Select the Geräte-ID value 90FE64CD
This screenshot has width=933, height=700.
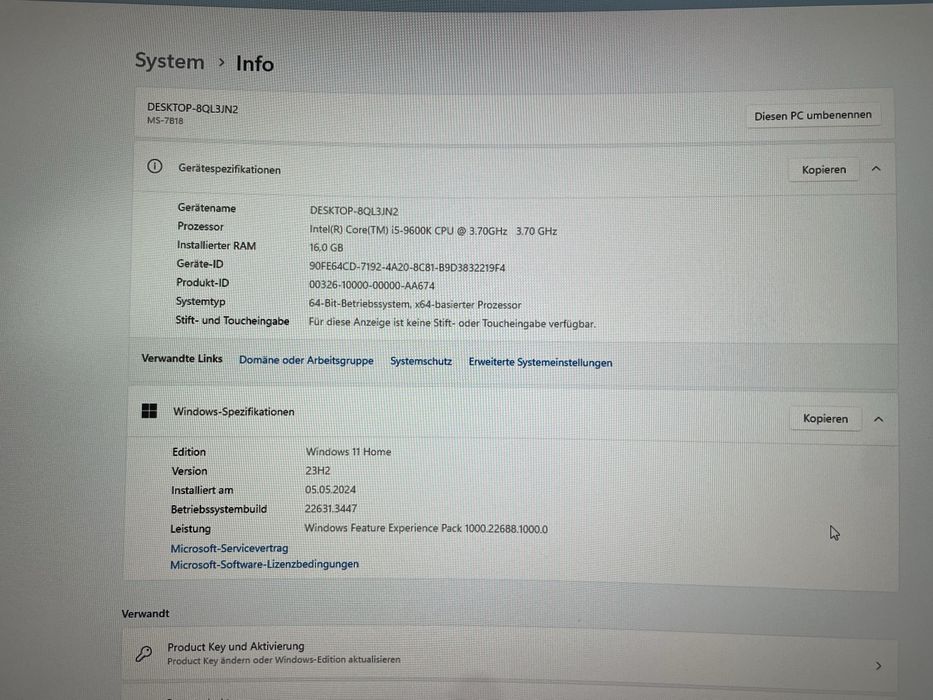pos(407,267)
